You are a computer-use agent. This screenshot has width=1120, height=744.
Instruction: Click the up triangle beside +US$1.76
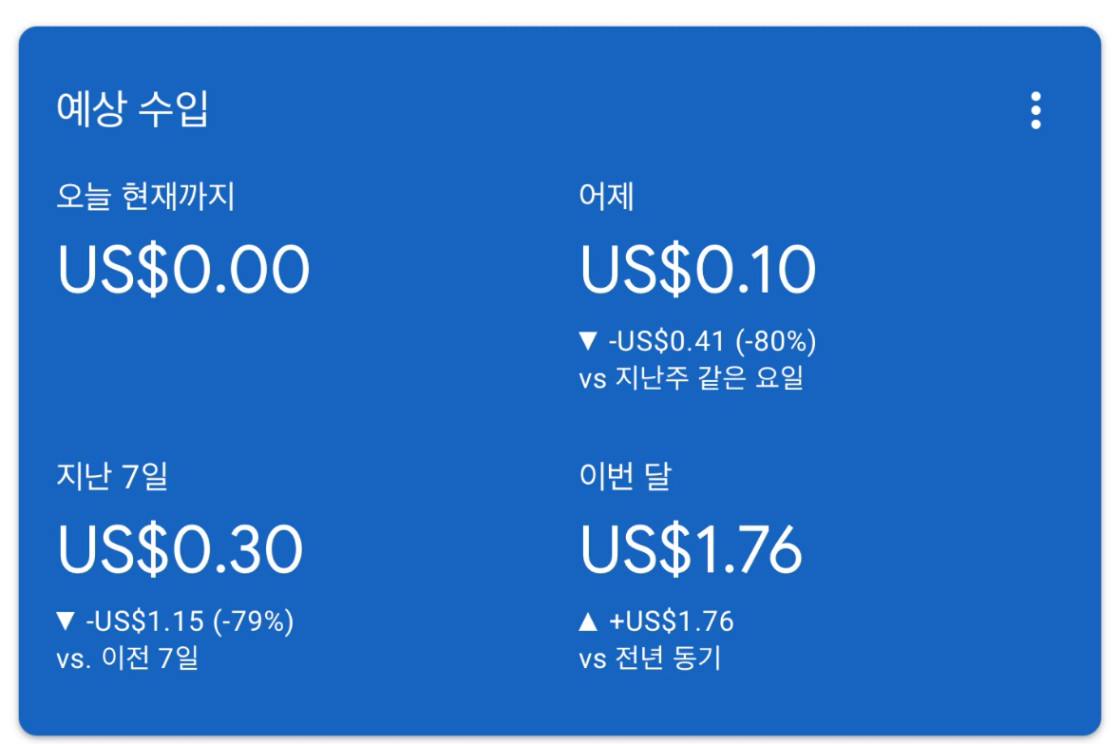(x=588, y=622)
